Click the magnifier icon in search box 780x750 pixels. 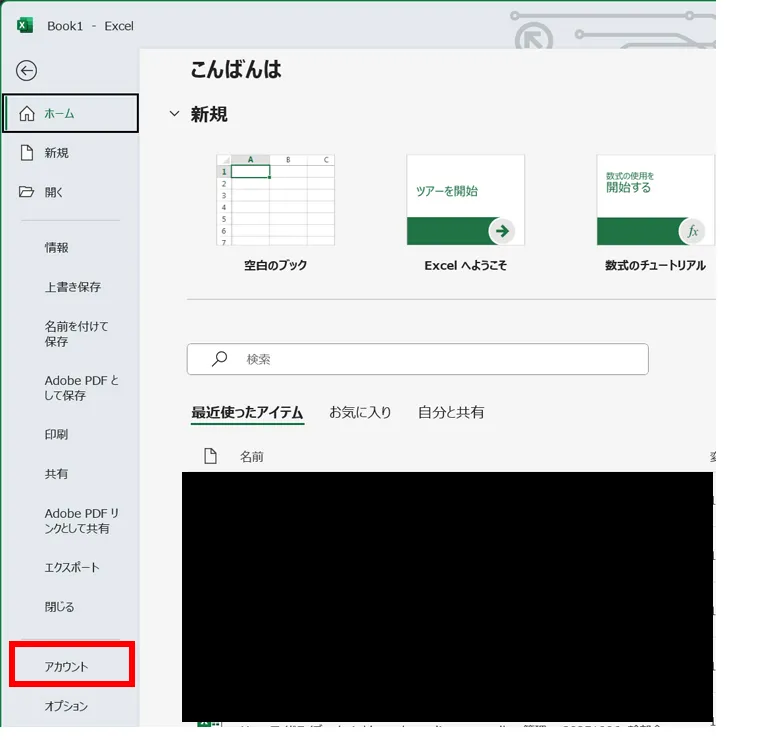pyautogui.click(x=219, y=359)
